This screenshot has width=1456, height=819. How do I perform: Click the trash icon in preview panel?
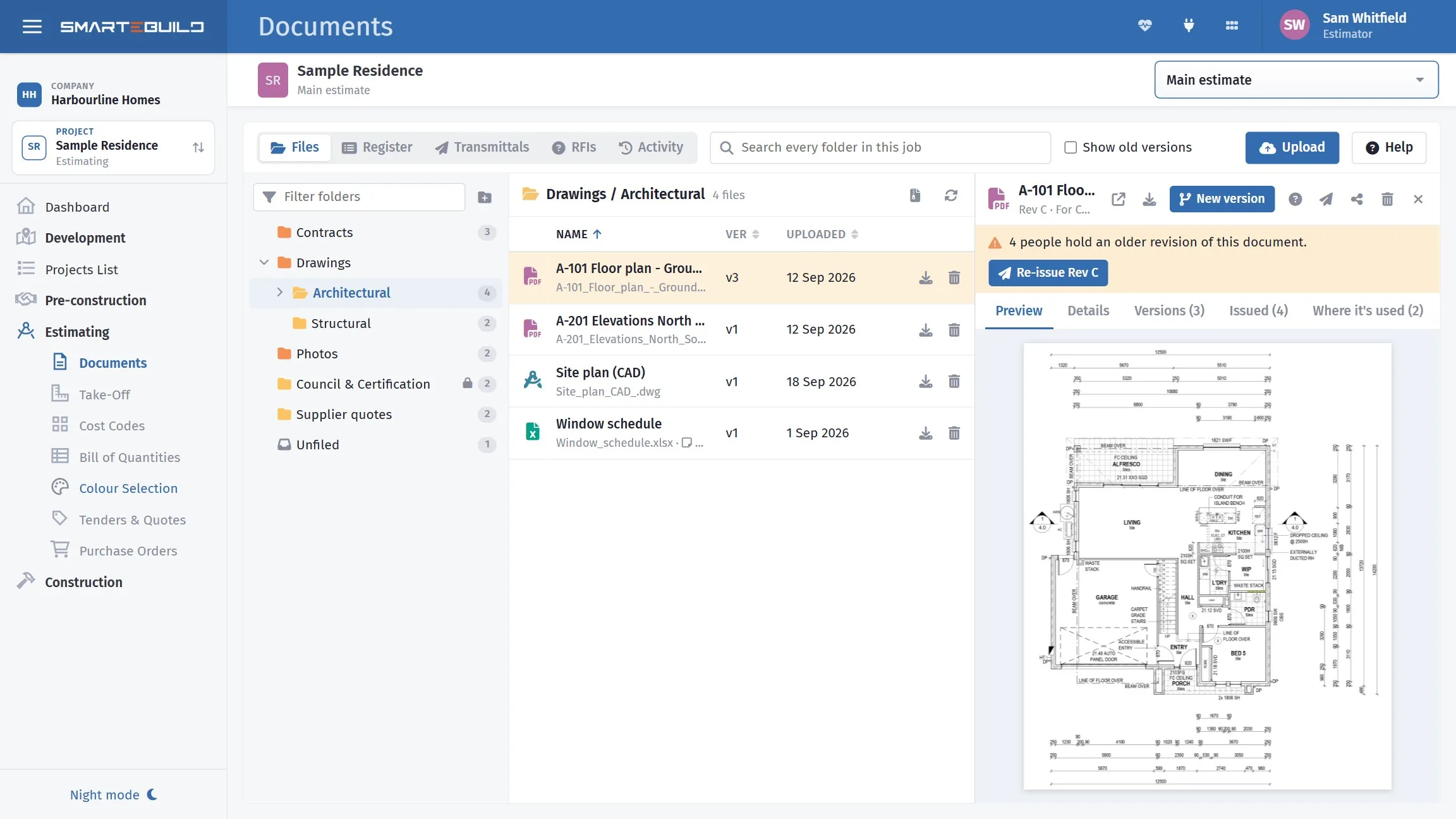click(x=1387, y=199)
